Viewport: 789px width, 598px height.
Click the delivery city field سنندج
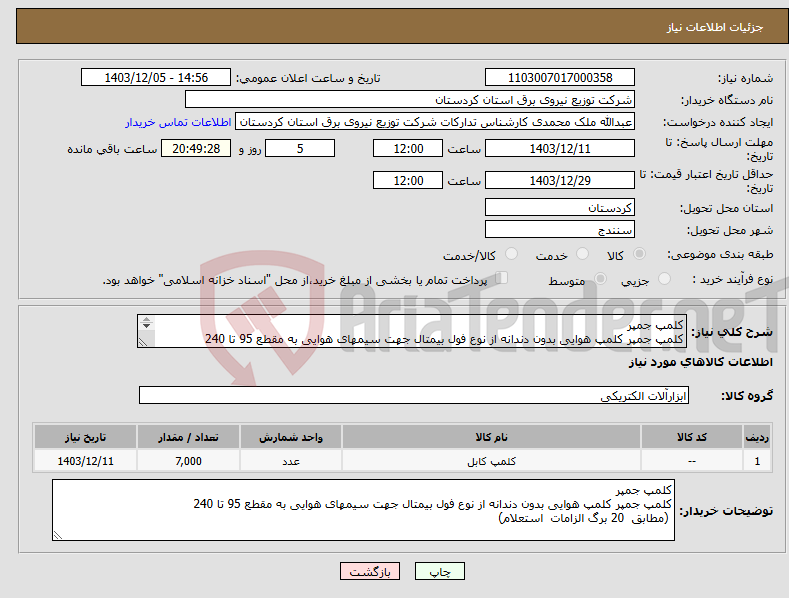coord(560,230)
